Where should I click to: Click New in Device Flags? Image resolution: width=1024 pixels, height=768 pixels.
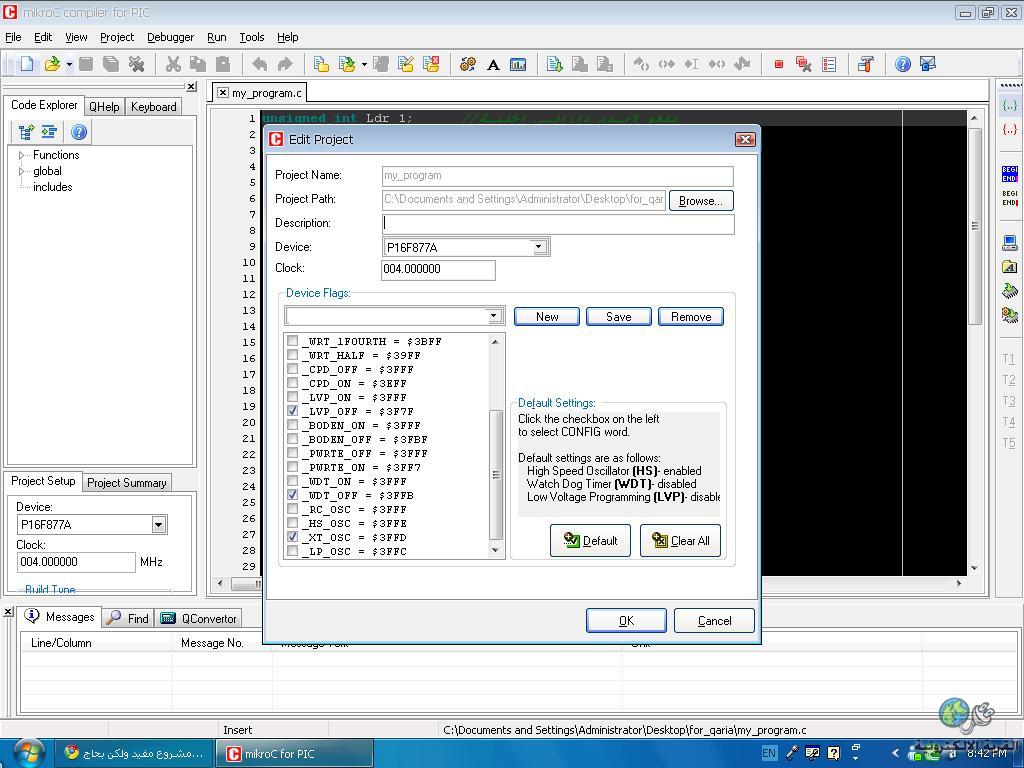point(547,317)
